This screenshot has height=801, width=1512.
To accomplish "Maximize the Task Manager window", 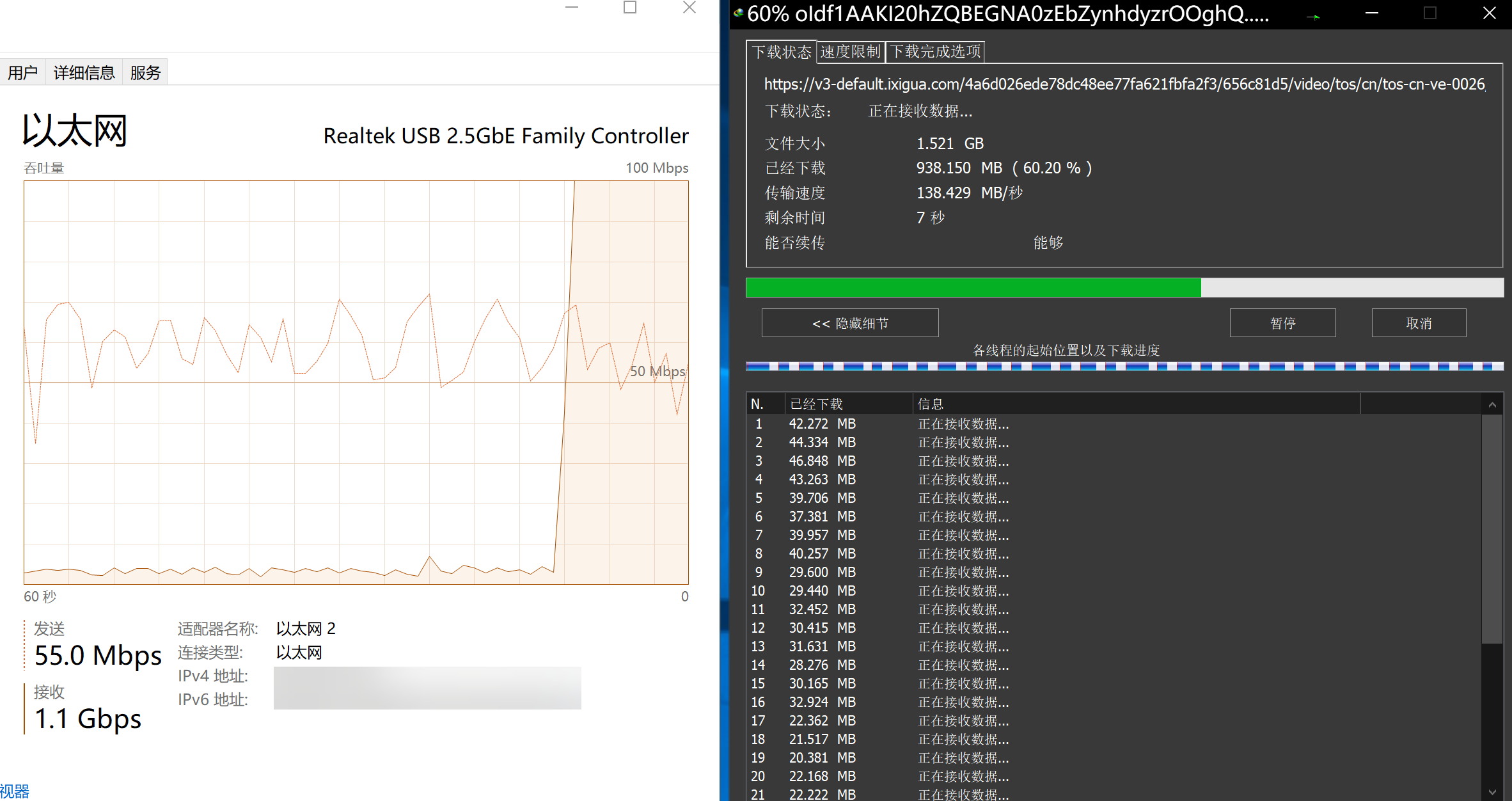I will click(630, 8).
